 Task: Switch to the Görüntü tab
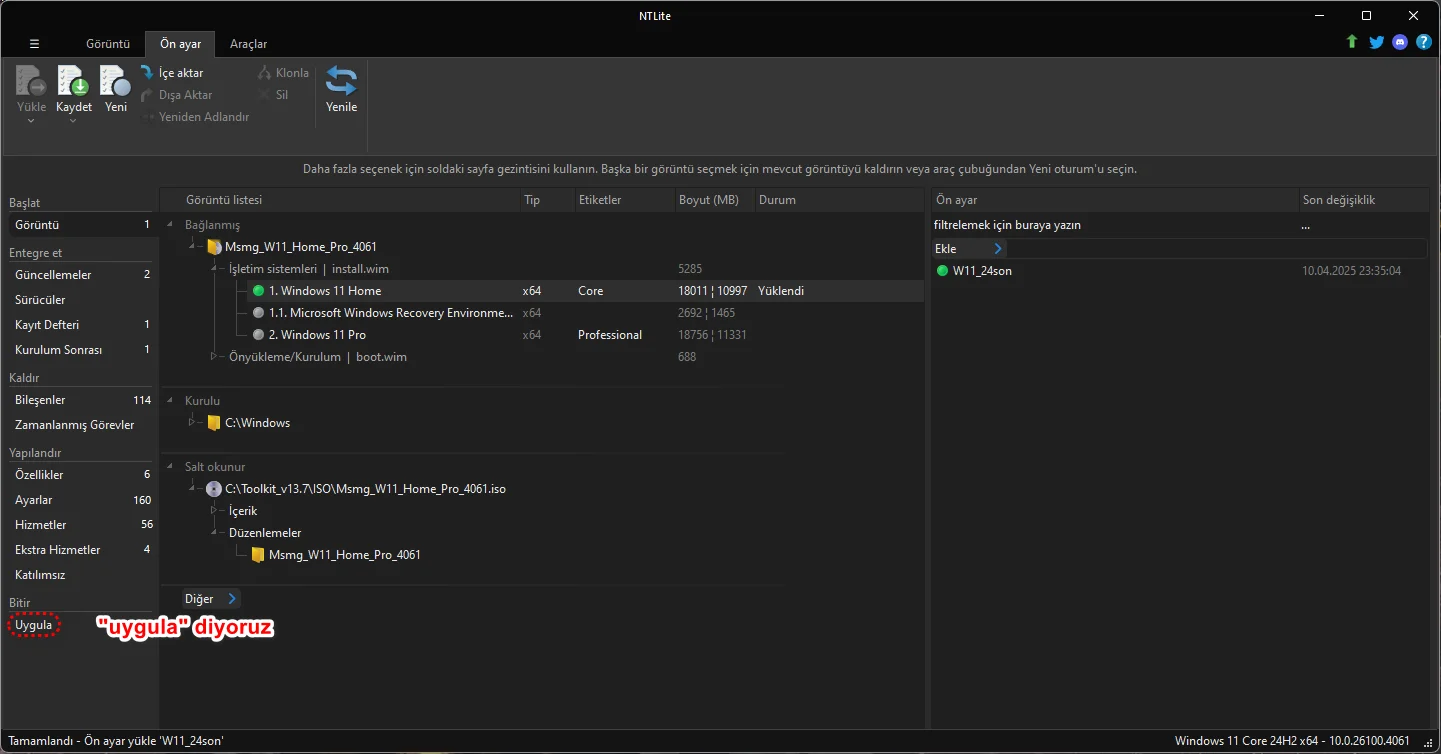click(108, 44)
